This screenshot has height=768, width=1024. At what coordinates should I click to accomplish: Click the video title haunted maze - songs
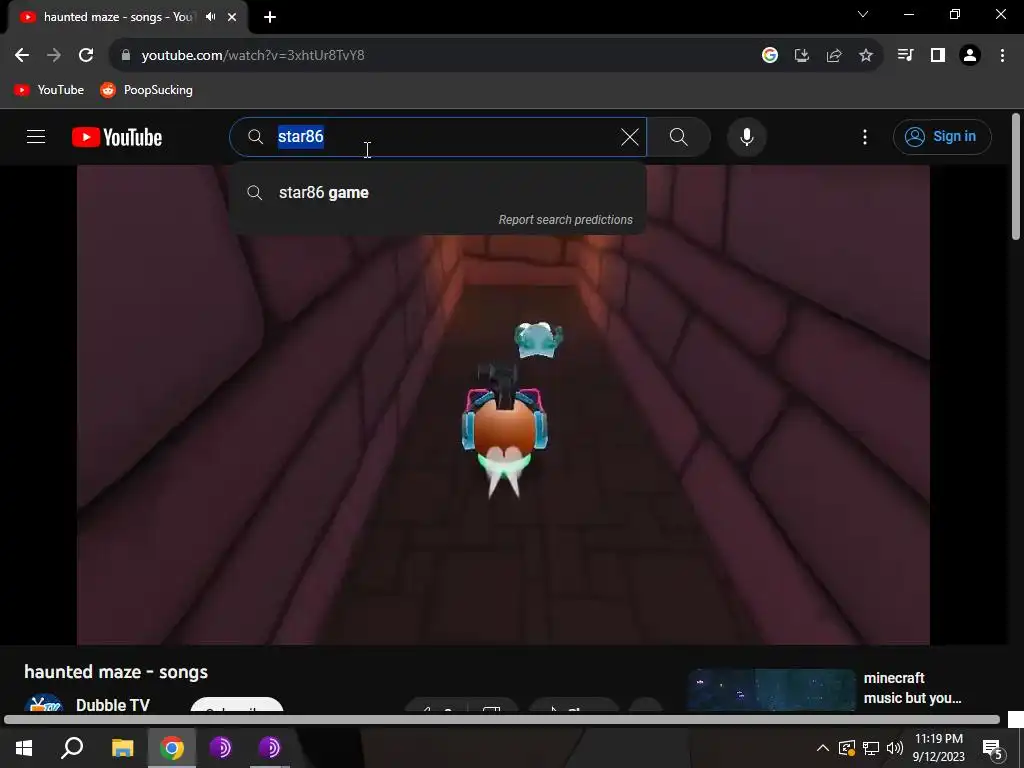tap(116, 672)
